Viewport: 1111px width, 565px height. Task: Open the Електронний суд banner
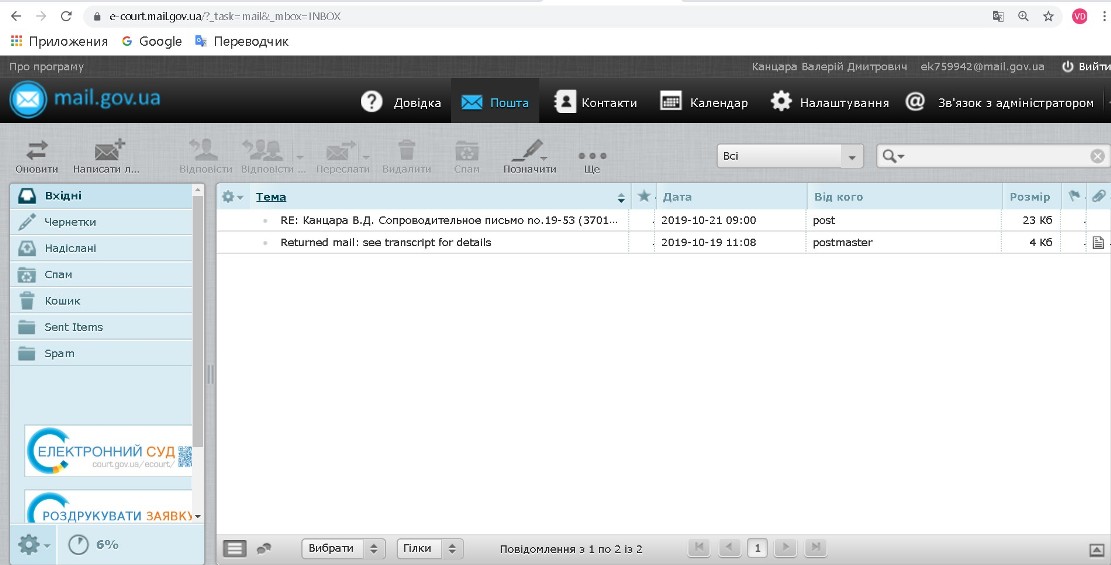tap(108, 451)
